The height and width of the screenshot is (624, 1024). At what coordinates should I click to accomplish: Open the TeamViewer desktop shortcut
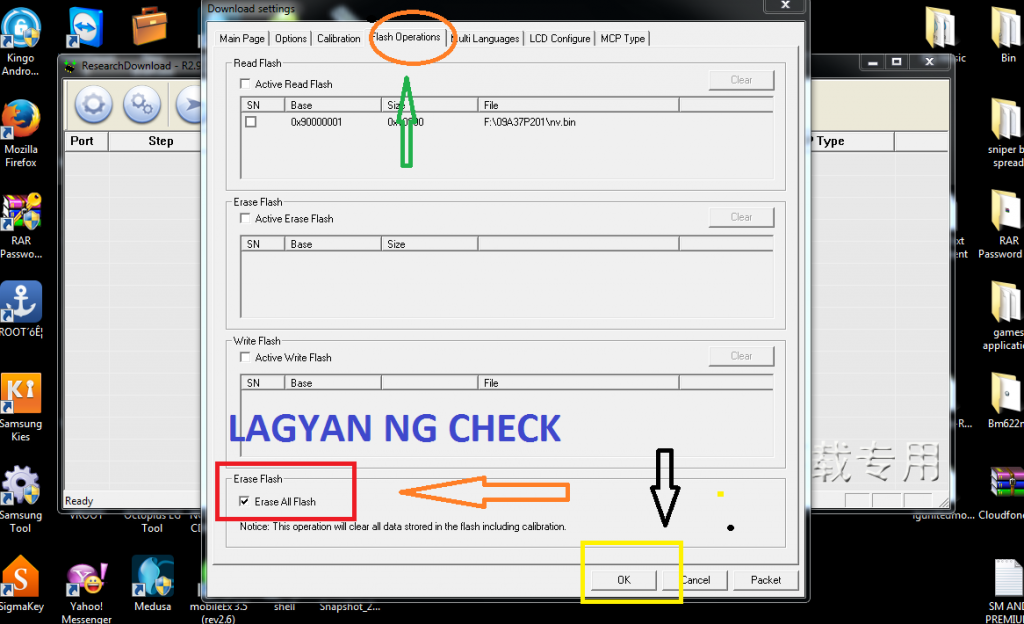(89, 26)
